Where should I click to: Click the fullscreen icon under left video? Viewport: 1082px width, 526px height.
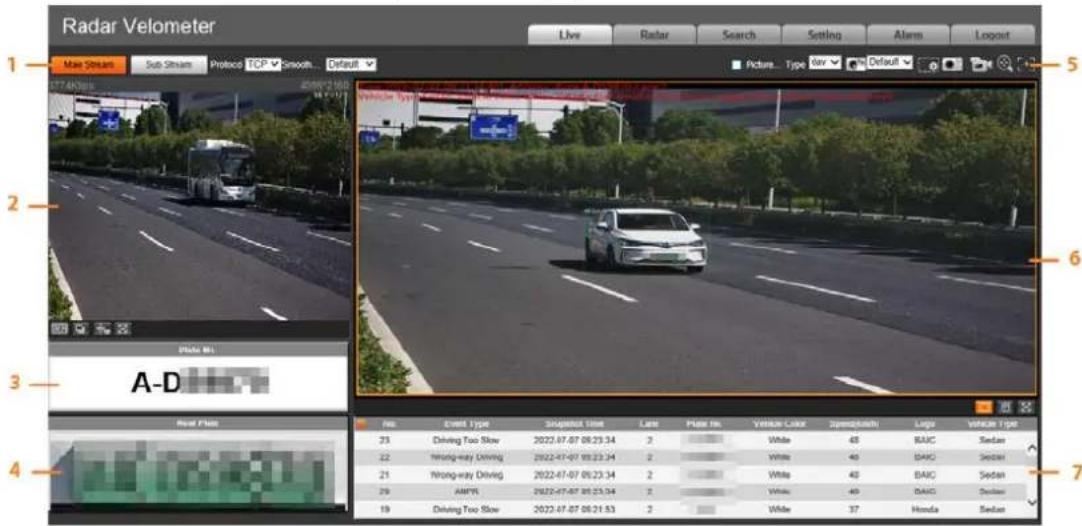coord(124,329)
